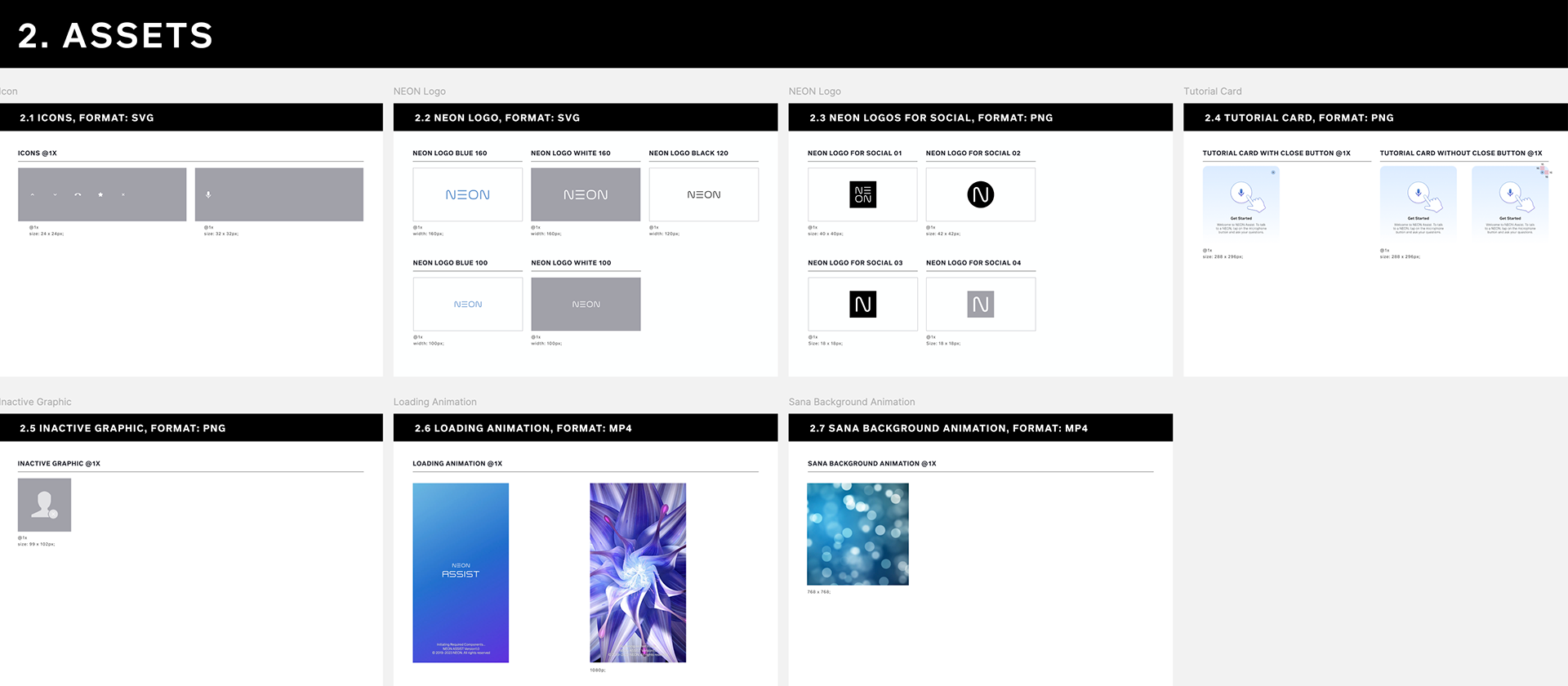The height and width of the screenshot is (686, 1568).
Task: Select tutorial card under With Close Button heading
Action: [1241, 203]
